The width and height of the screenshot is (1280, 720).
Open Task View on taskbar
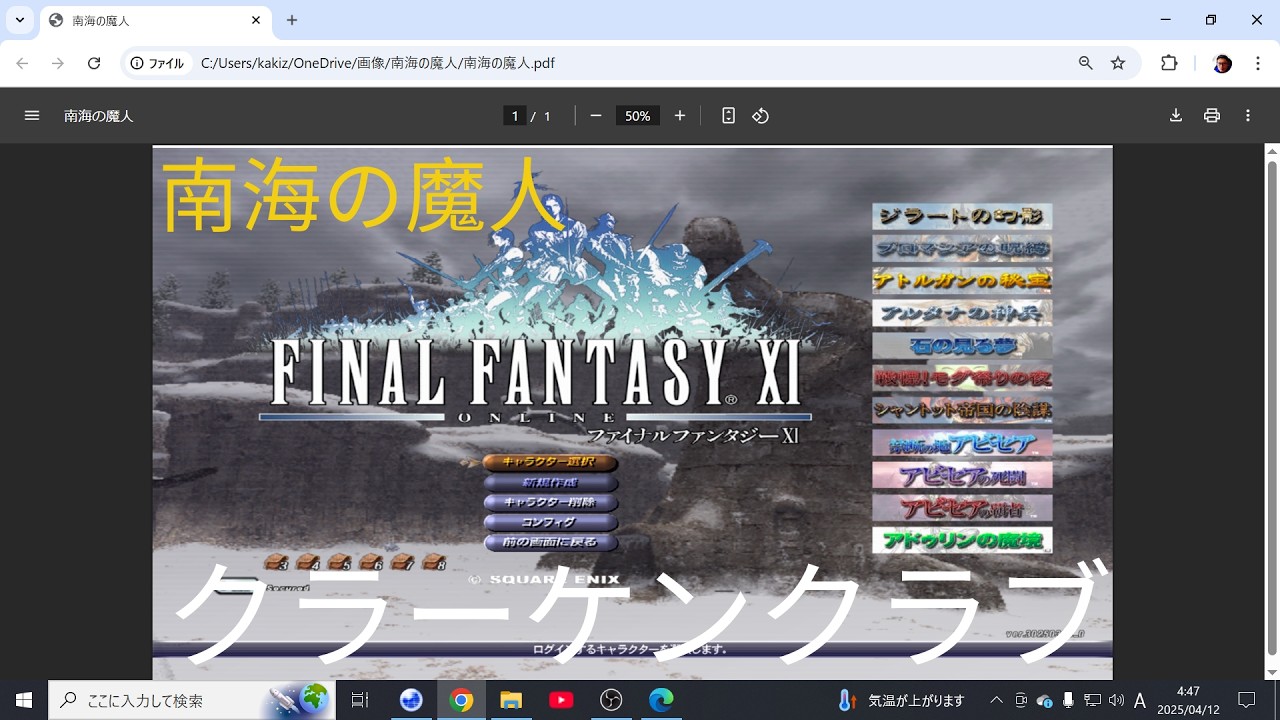pos(360,700)
